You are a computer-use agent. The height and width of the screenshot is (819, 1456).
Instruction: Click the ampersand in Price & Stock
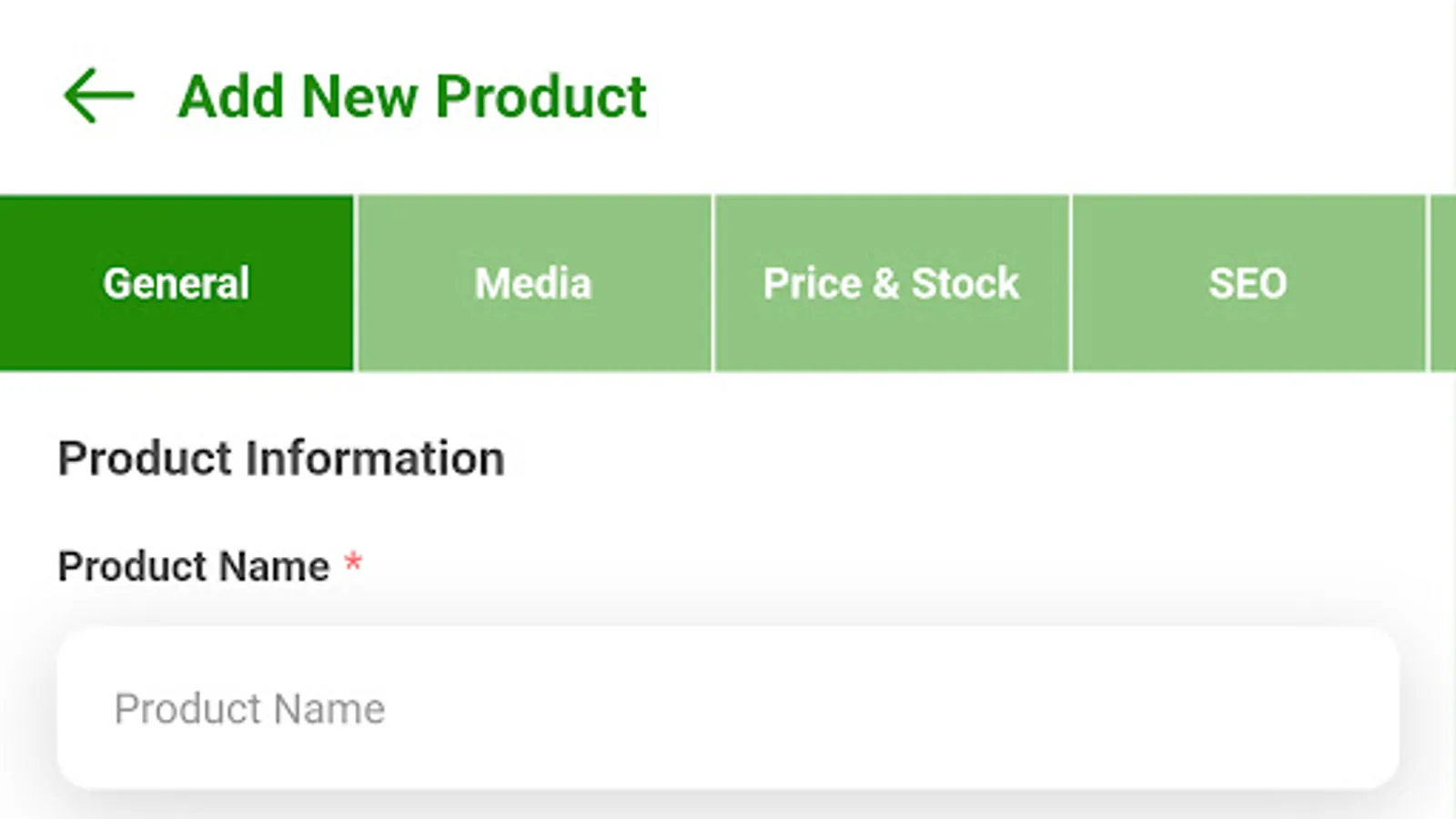(885, 283)
